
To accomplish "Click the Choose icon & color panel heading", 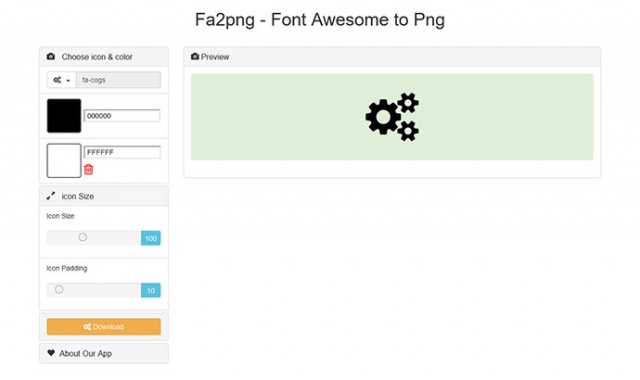I will 104,57.
